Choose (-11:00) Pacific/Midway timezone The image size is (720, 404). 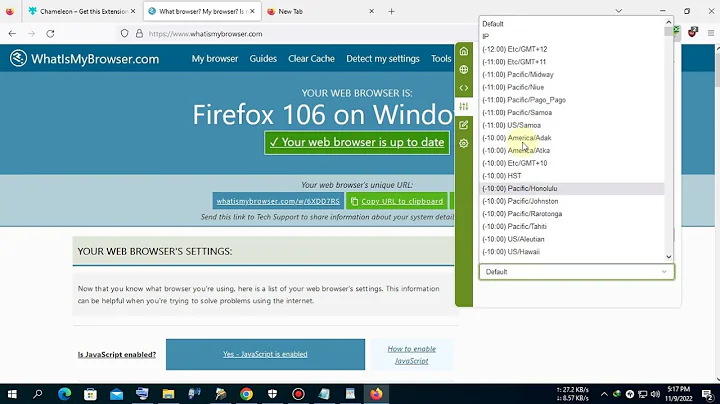tap(572, 74)
